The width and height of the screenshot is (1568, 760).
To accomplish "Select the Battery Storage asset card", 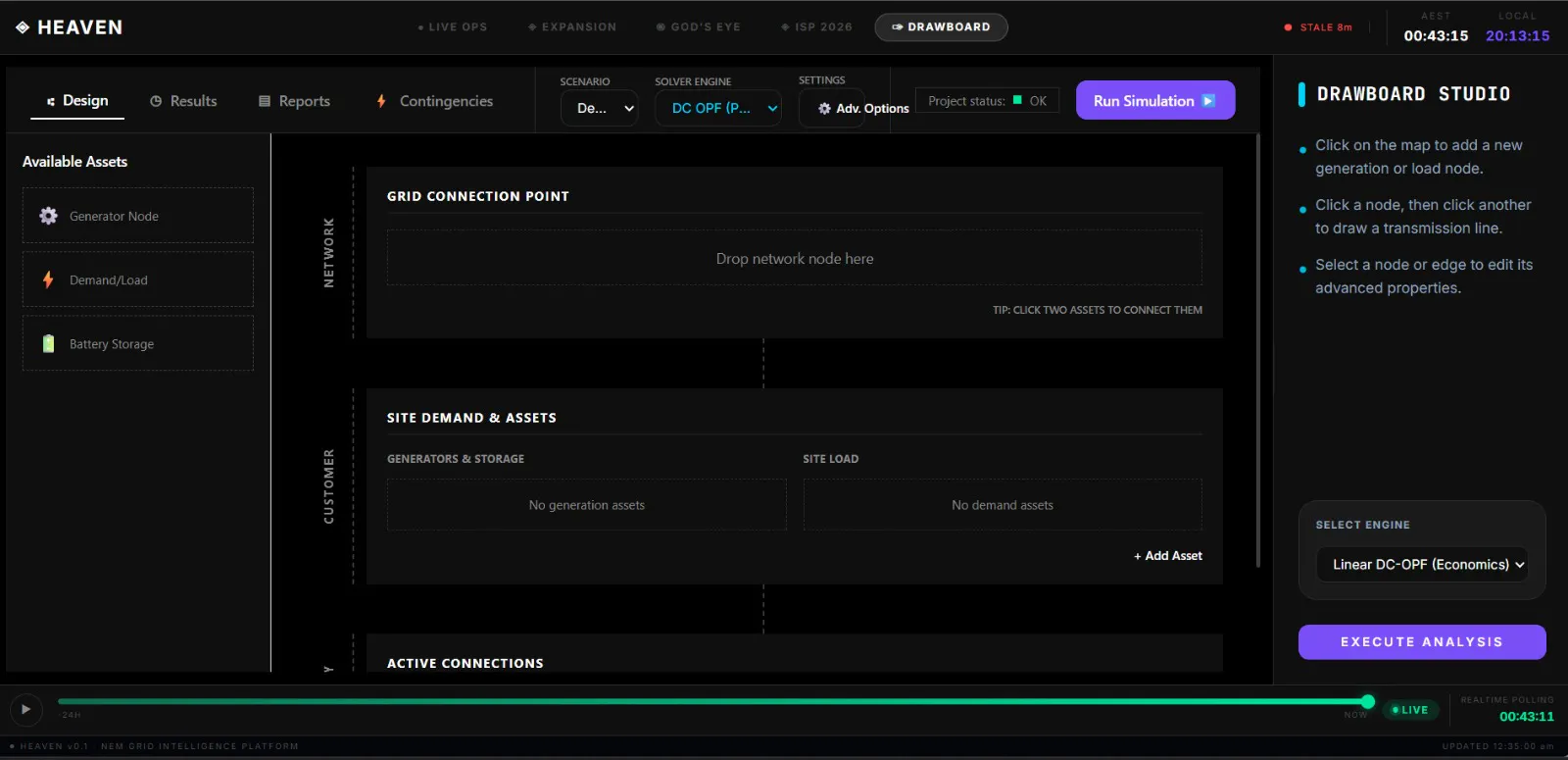I will click(x=138, y=343).
